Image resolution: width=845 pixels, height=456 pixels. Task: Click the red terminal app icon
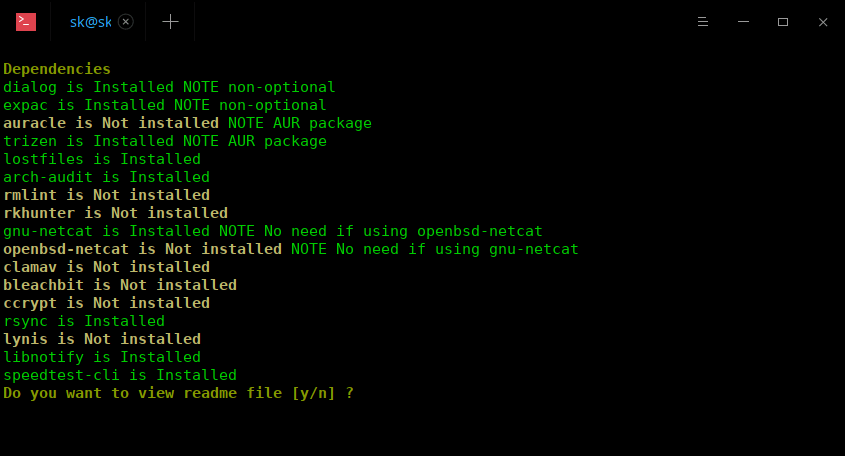[x=26, y=22]
